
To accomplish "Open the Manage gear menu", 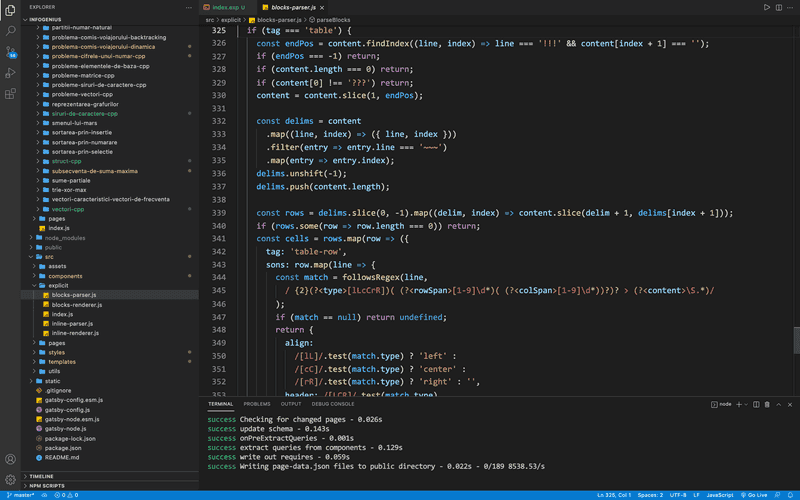I will tap(11, 480).
